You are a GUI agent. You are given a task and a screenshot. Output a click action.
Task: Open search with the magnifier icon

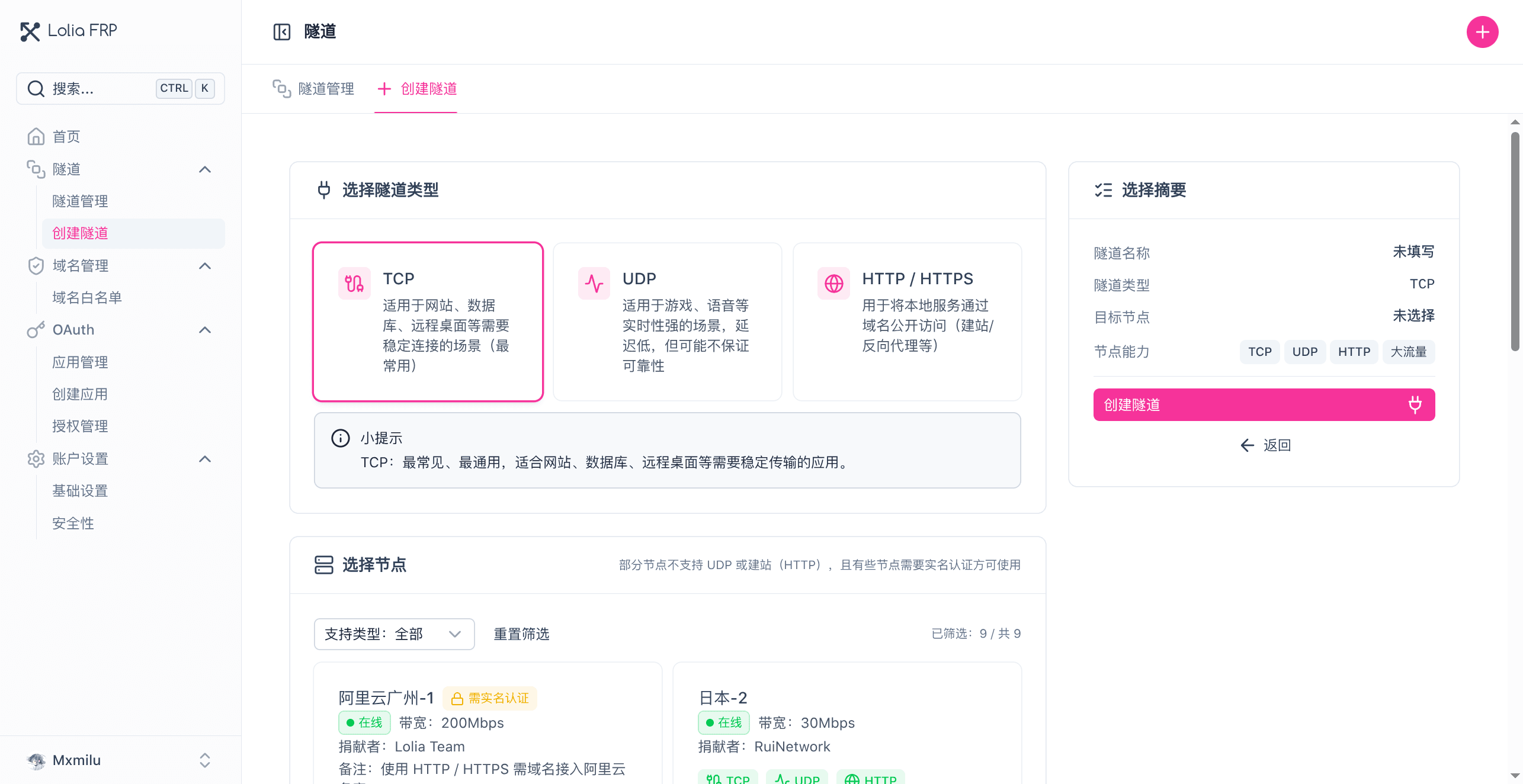pyautogui.click(x=35, y=88)
